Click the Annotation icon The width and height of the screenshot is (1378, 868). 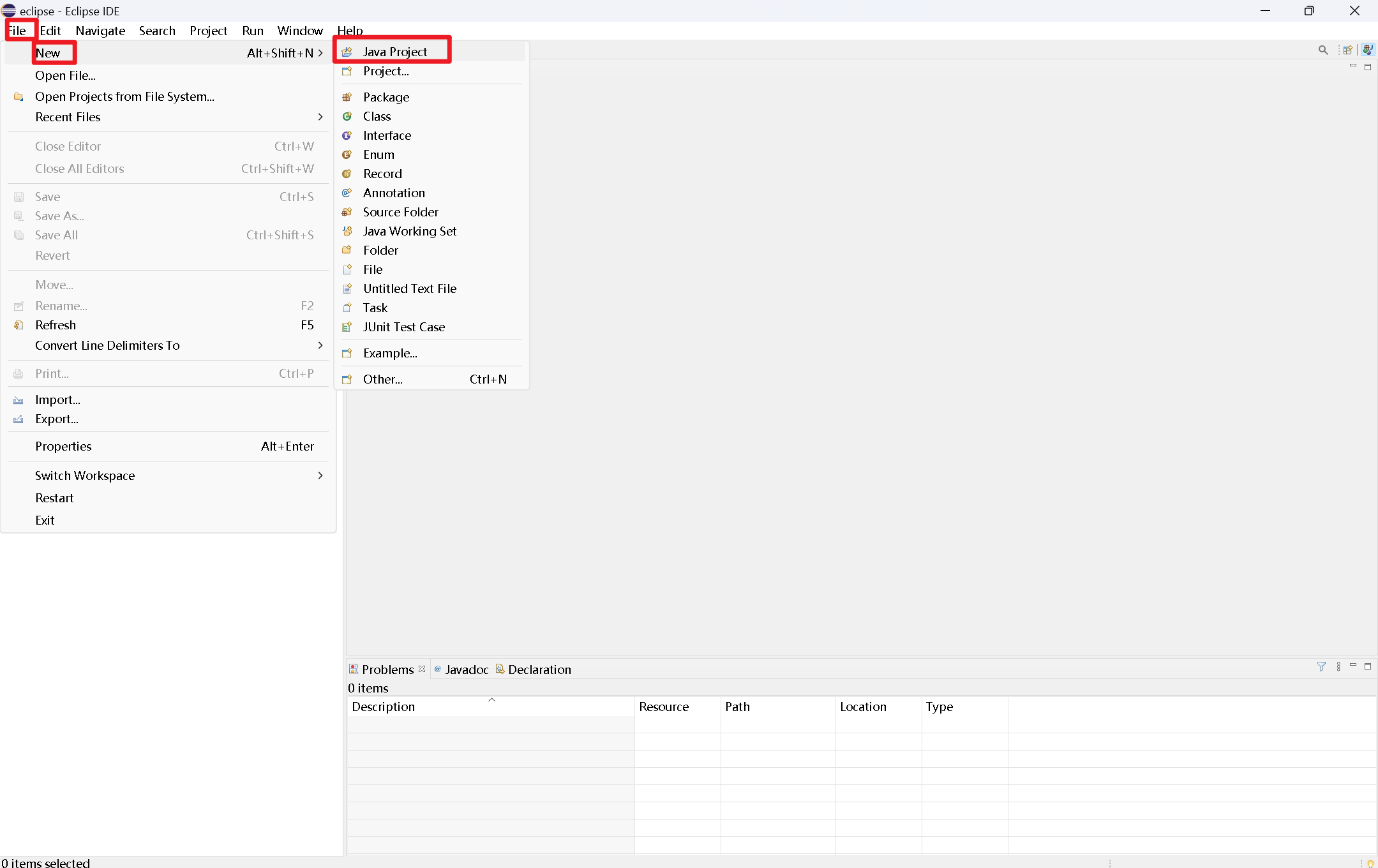(347, 193)
